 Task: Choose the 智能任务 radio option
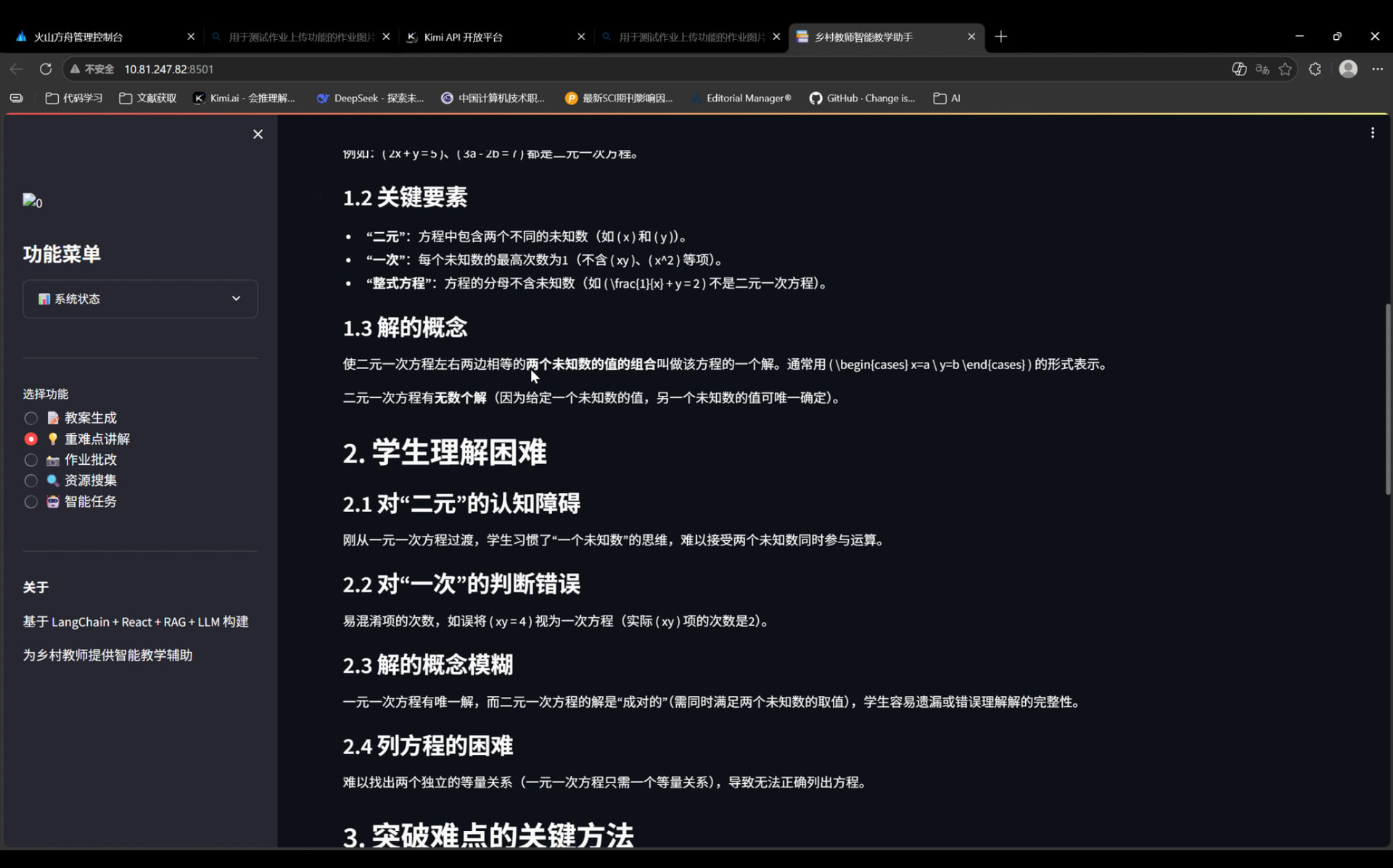click(31, 502)
